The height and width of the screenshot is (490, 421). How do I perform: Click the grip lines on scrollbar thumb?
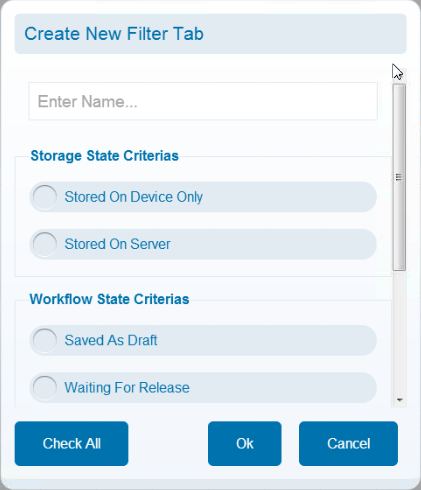click(x=399, y=177)
